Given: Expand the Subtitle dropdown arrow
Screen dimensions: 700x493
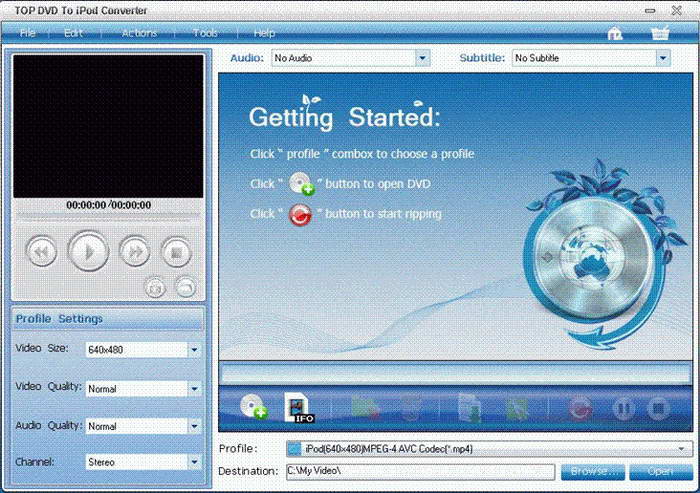Looking at the screenshot, I should [x=663, y=58].
